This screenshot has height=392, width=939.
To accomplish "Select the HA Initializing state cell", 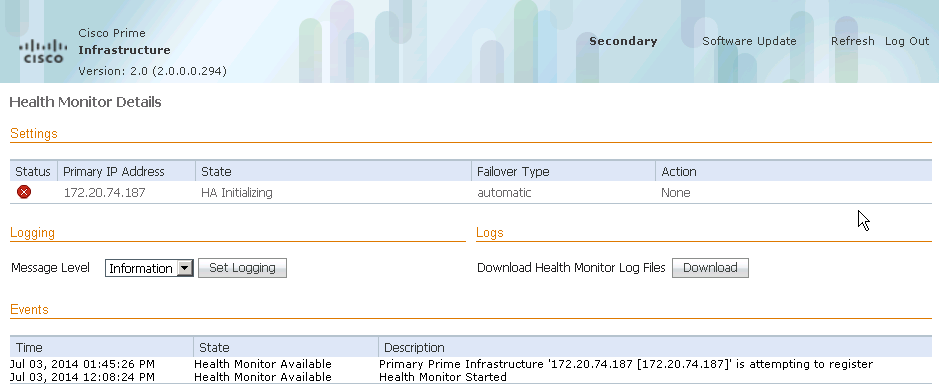I will (237, 193).
